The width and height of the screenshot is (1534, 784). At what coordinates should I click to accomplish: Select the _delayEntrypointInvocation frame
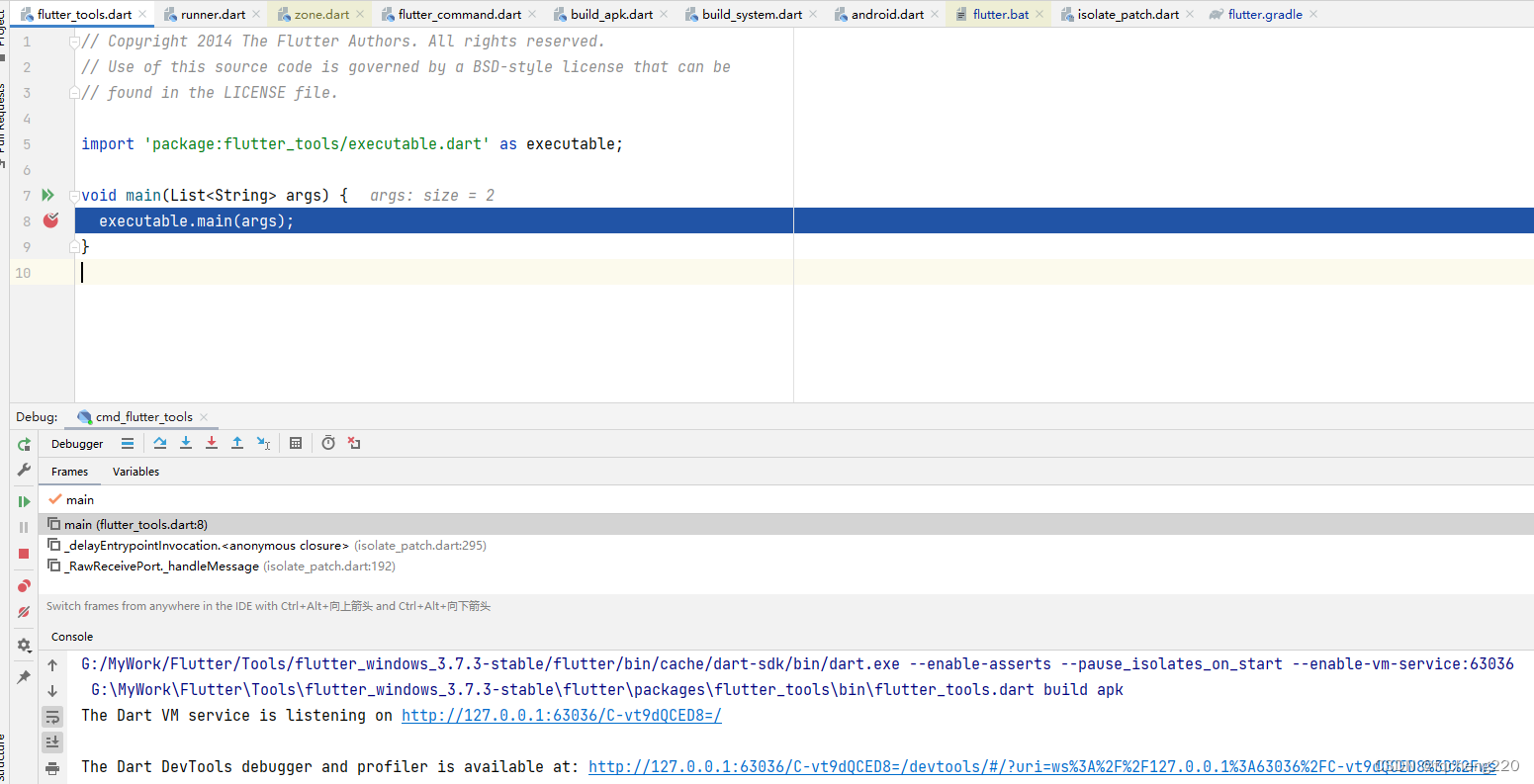[786, 545]
